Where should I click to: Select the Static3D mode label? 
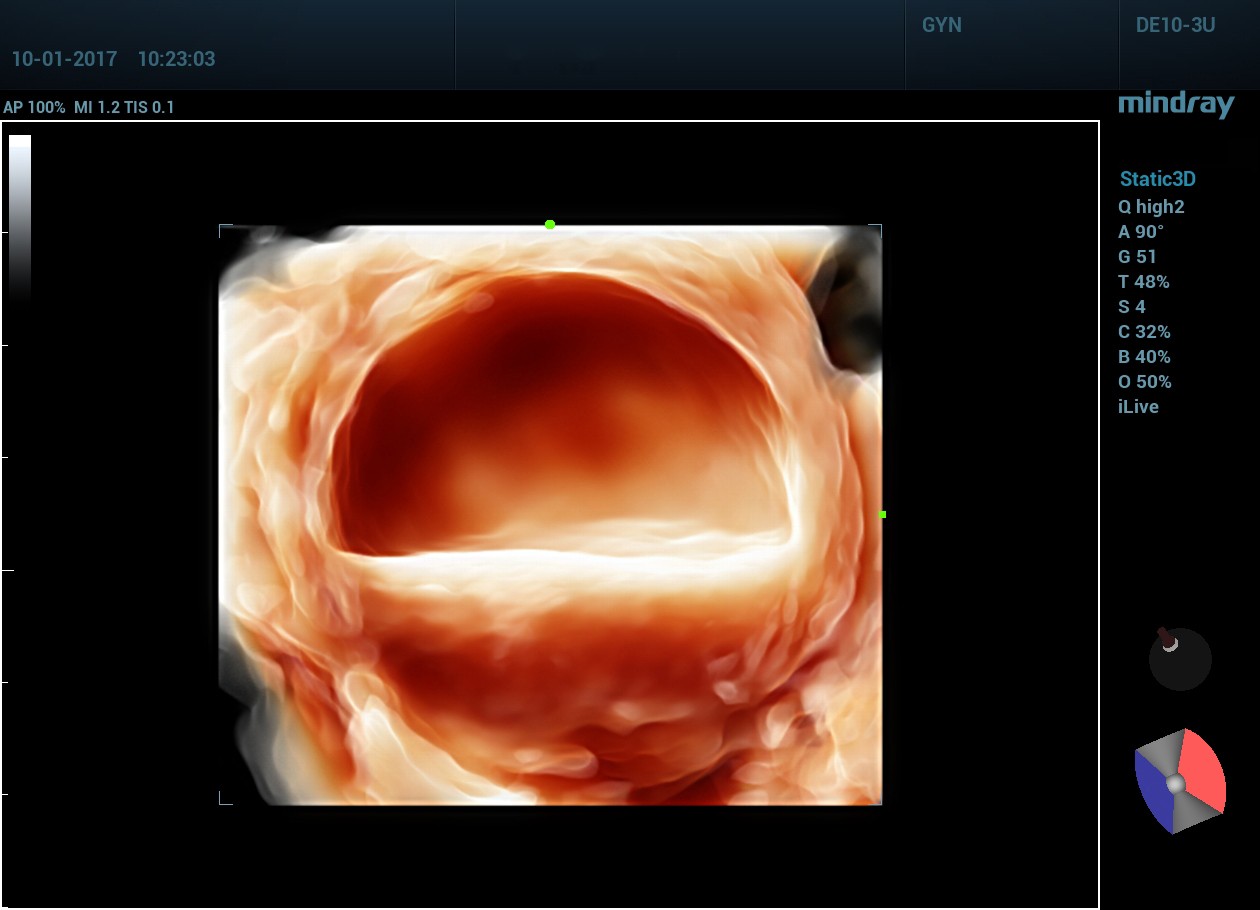point(1157,180)
